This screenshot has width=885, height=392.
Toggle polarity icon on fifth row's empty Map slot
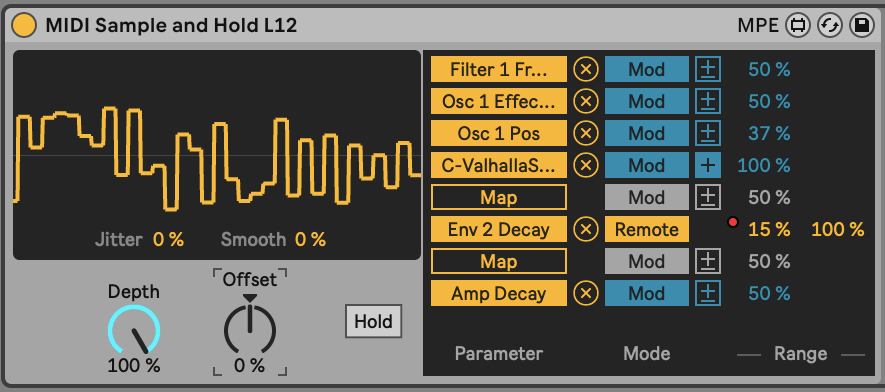click(708, 197)
